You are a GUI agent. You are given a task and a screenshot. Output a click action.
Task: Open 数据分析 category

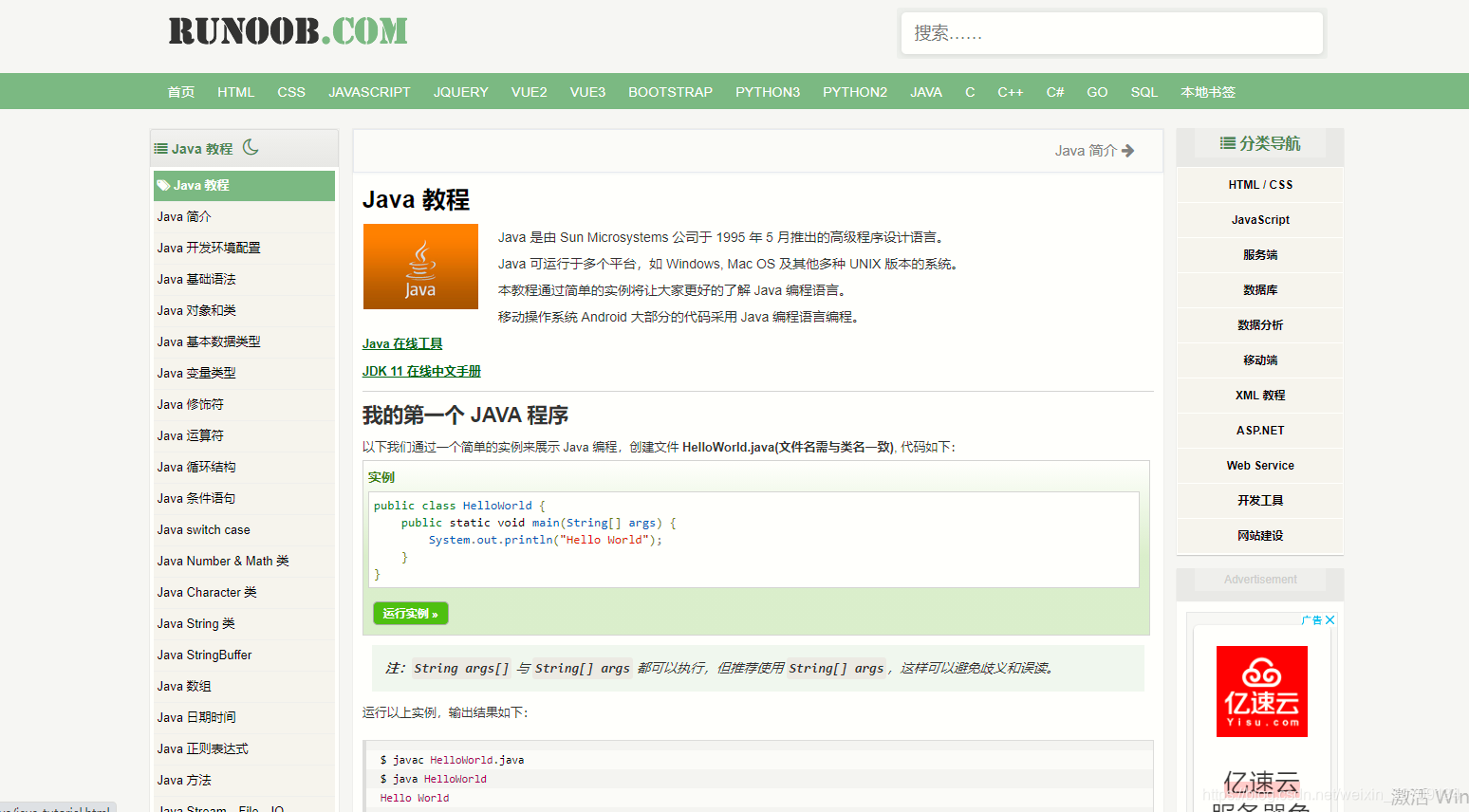click(x=1260, y=325)
